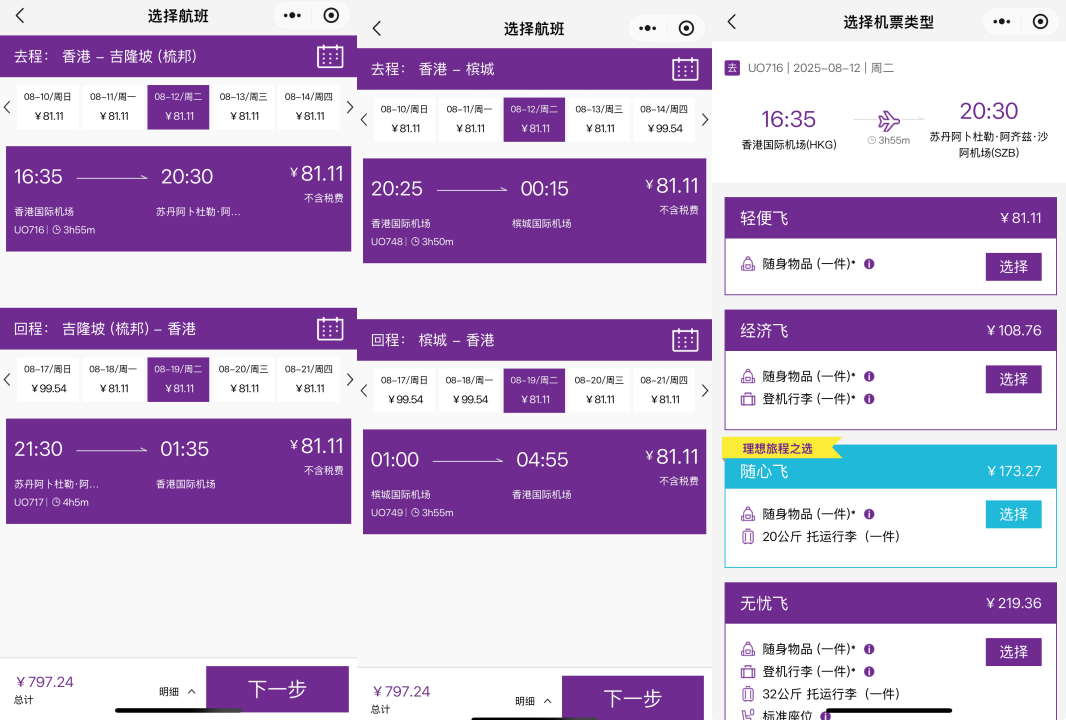Select return flight UO717 departing 21:30
Screen dimensions: 1066x720
point(179,471)
